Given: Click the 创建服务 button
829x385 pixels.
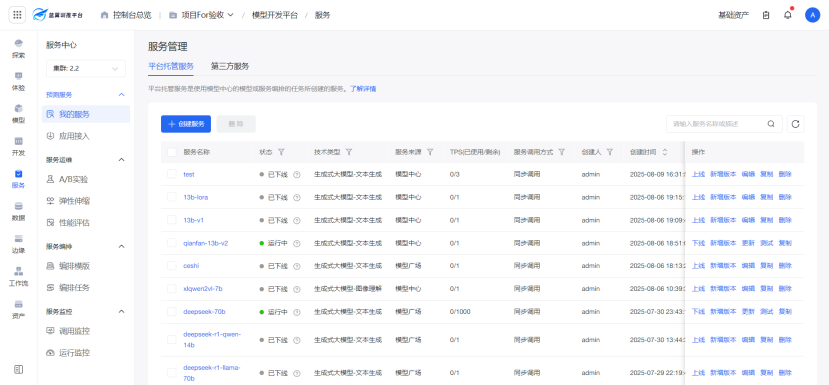Looking at the screenshot, I should [186, 124].
